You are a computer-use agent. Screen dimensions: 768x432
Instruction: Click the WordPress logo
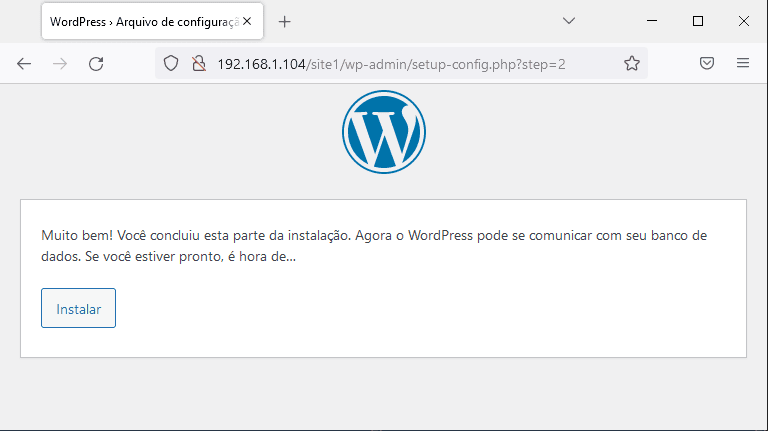click(x=384, y=132)
